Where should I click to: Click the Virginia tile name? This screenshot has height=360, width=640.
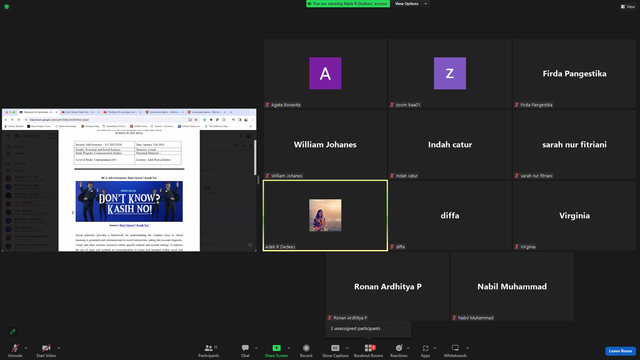(574, 216)
